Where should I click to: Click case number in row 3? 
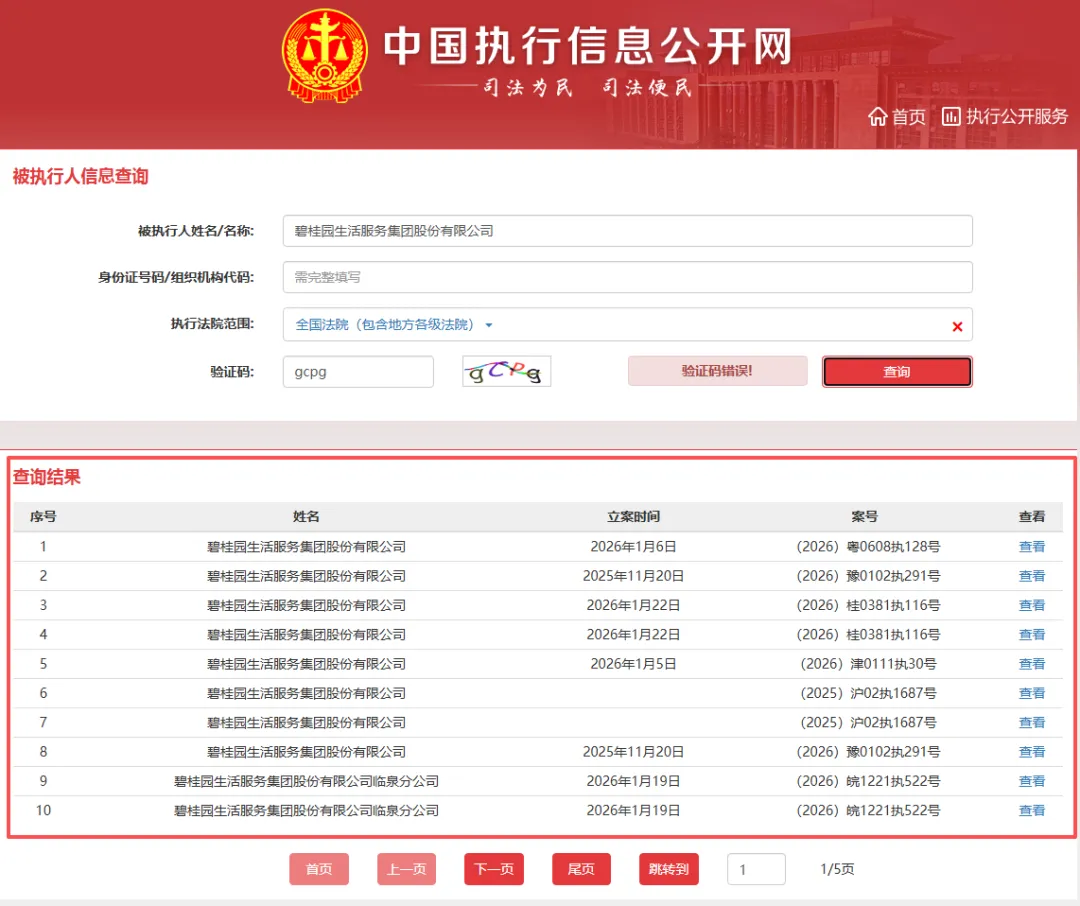[x=868, y=605]
